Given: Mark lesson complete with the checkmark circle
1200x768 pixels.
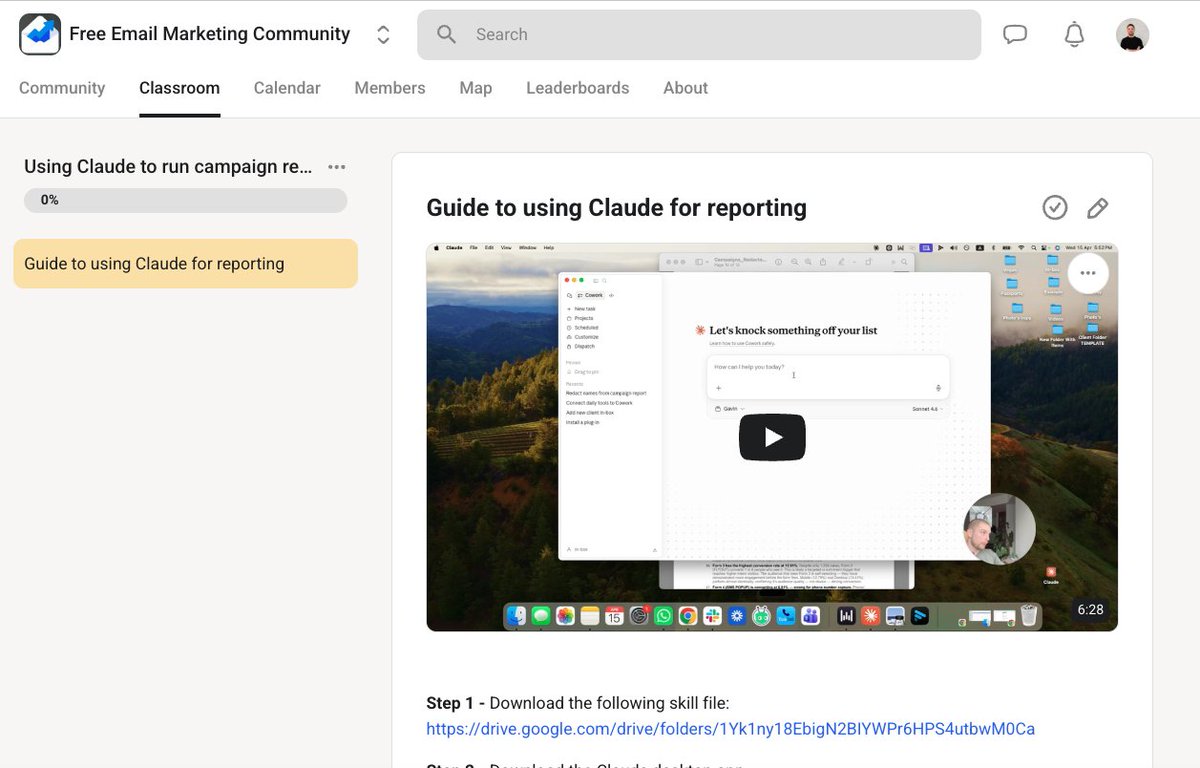Looking at the screenshot, I should tap(1055, 207).
